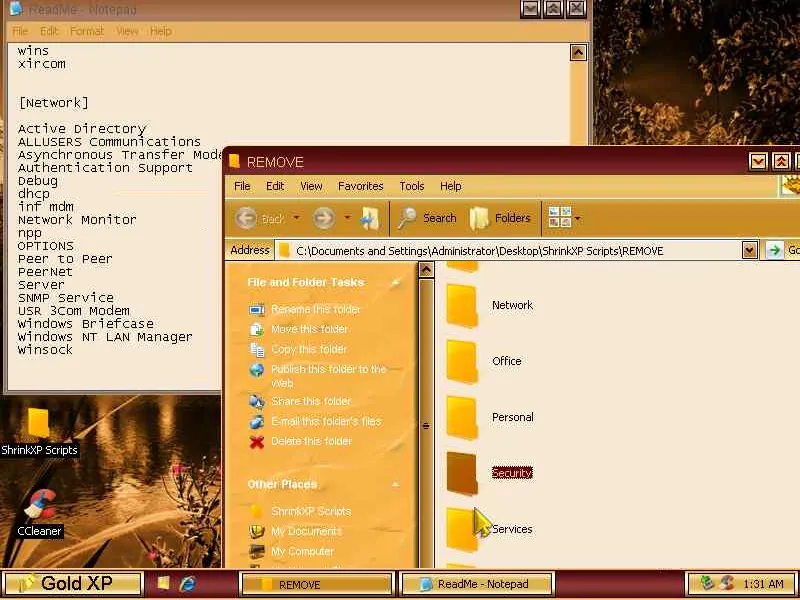Open the File menu in REMOVE window
Viewport: 800px width, 600px height.
pos(242,186)
